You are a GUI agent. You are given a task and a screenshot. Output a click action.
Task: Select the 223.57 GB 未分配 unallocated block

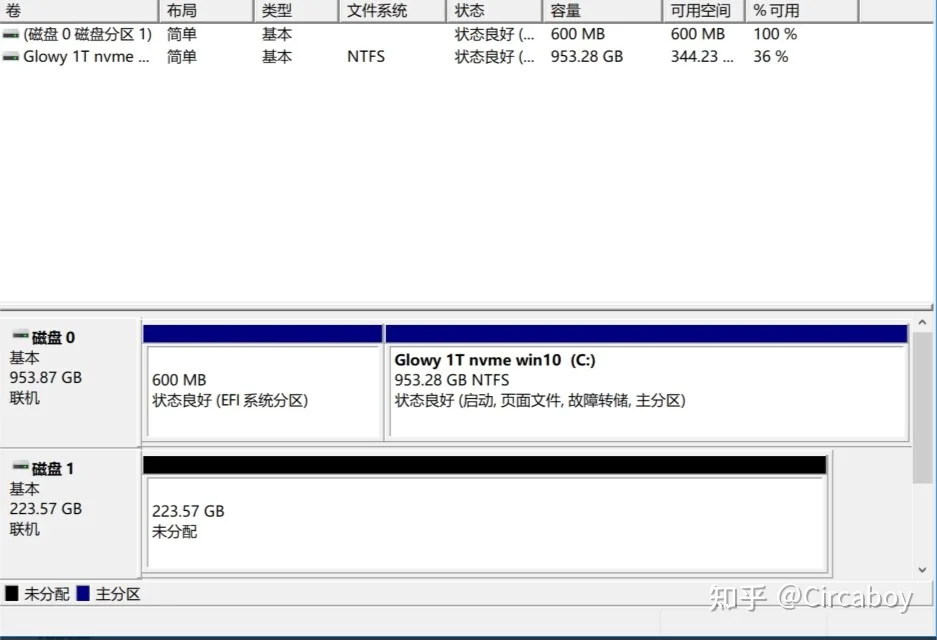485,514
